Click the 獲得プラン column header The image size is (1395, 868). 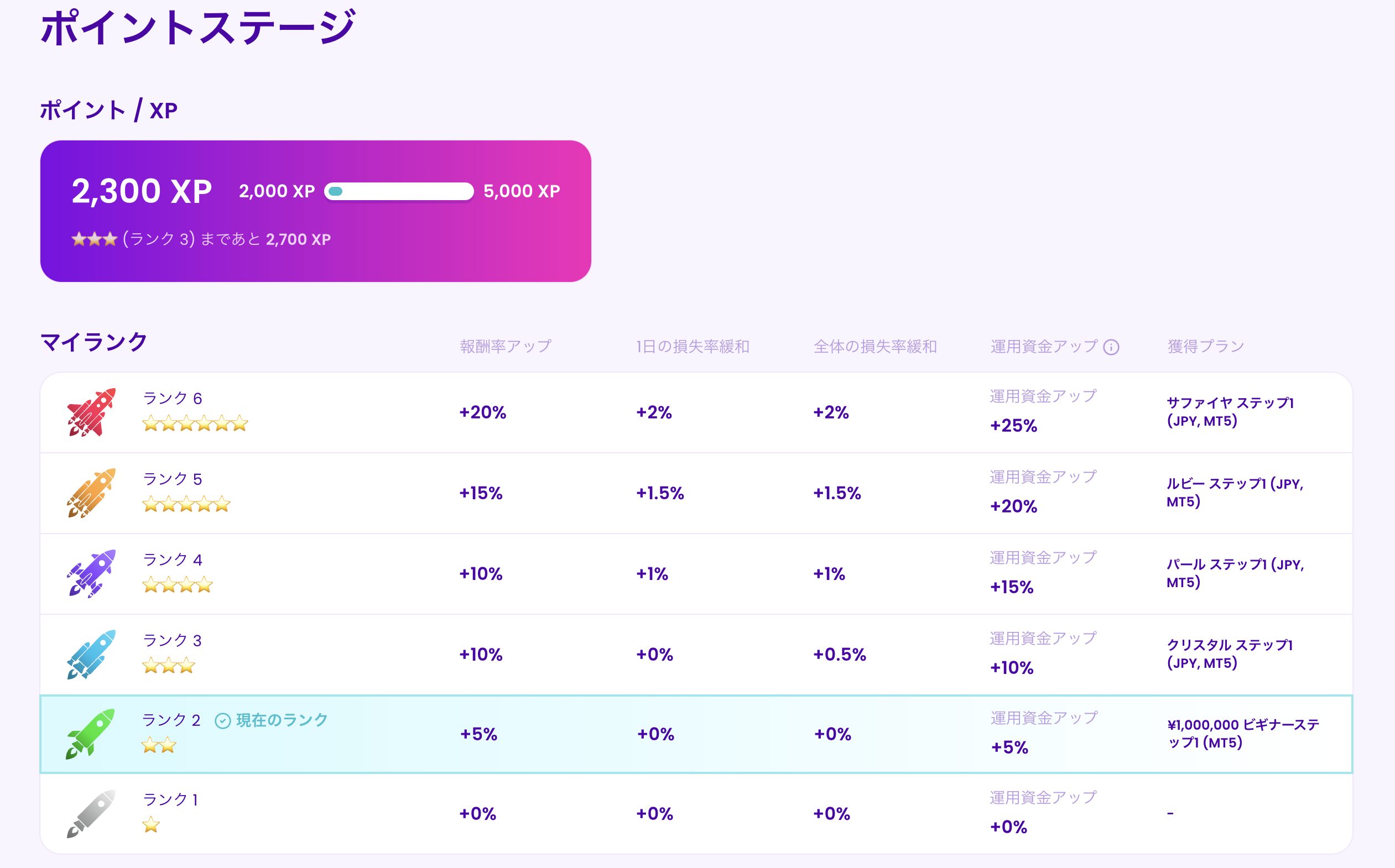[x=1205, y=347]
